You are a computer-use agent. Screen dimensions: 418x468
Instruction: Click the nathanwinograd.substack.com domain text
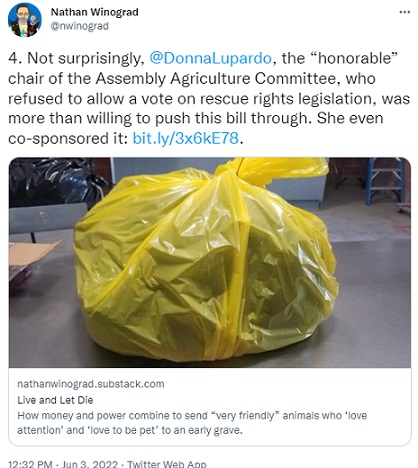(x=91, y=384)
